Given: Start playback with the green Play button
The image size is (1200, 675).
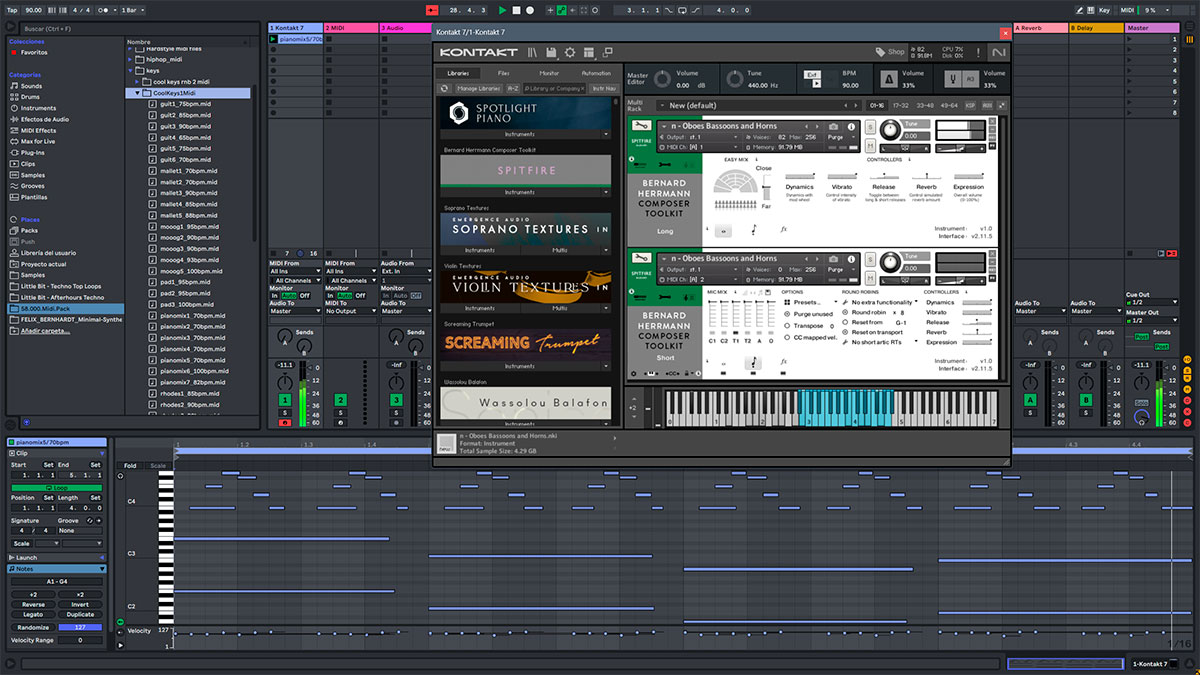Looking at the screenshot, I should (502, 10).
